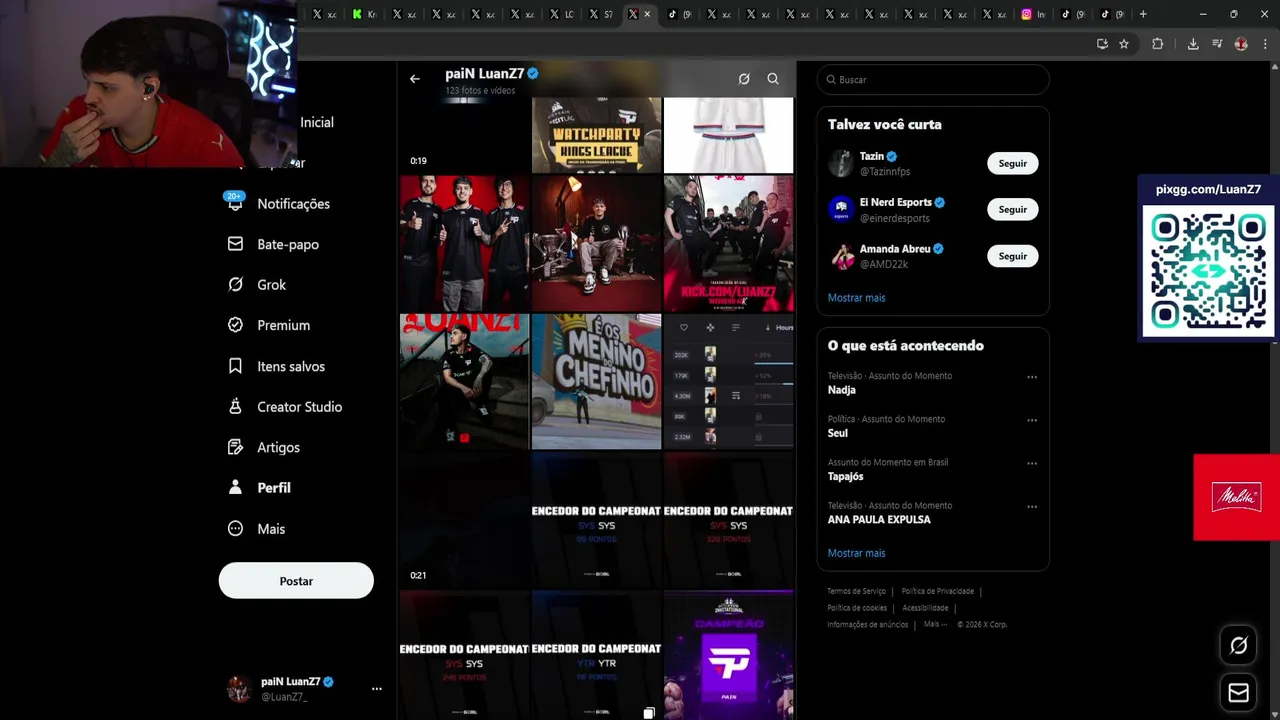The height and width of the screenshot is (720, 1280).
Task: Open the video thumbnail marked 0:21
Action: pos(464,520)
